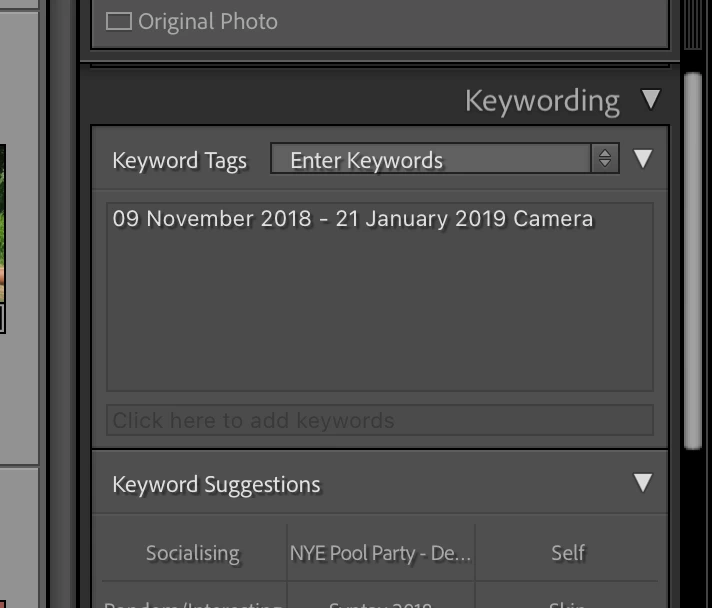Add the NYE Pool Party suggested keyword
This screenshot has height=608, width=712.
coord(381,553)
